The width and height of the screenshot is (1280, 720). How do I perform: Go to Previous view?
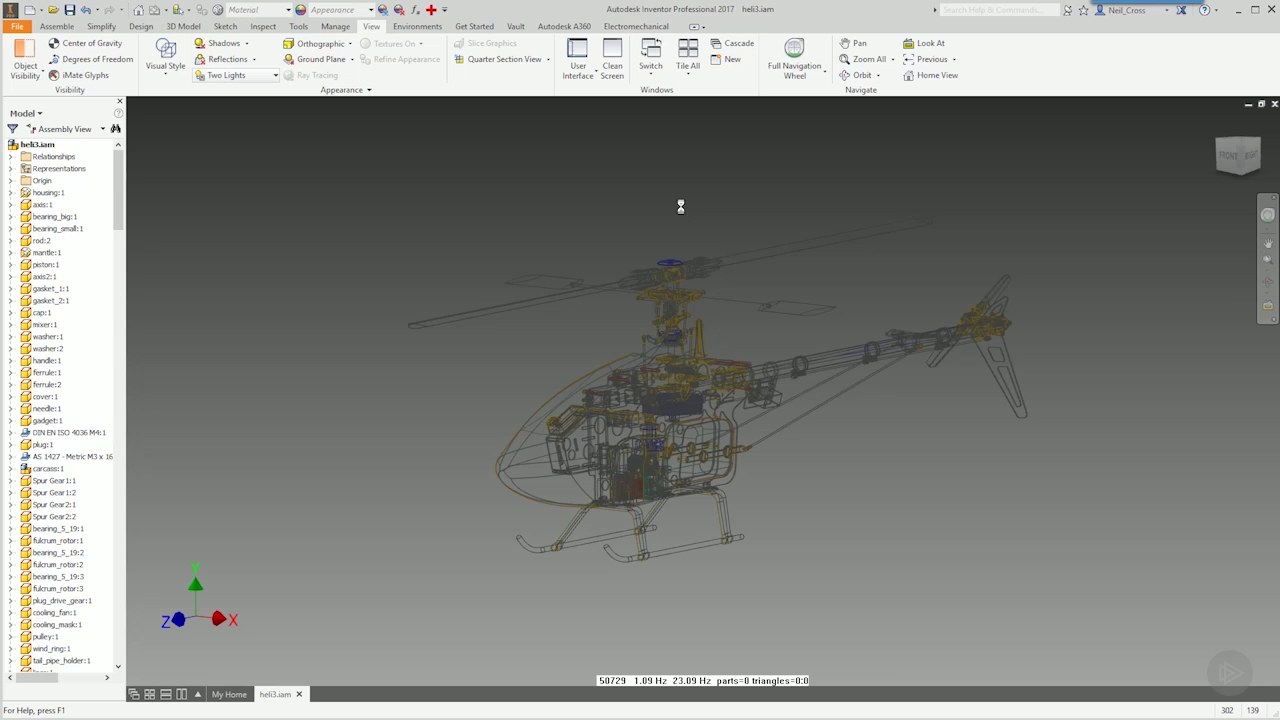[925, 59]
